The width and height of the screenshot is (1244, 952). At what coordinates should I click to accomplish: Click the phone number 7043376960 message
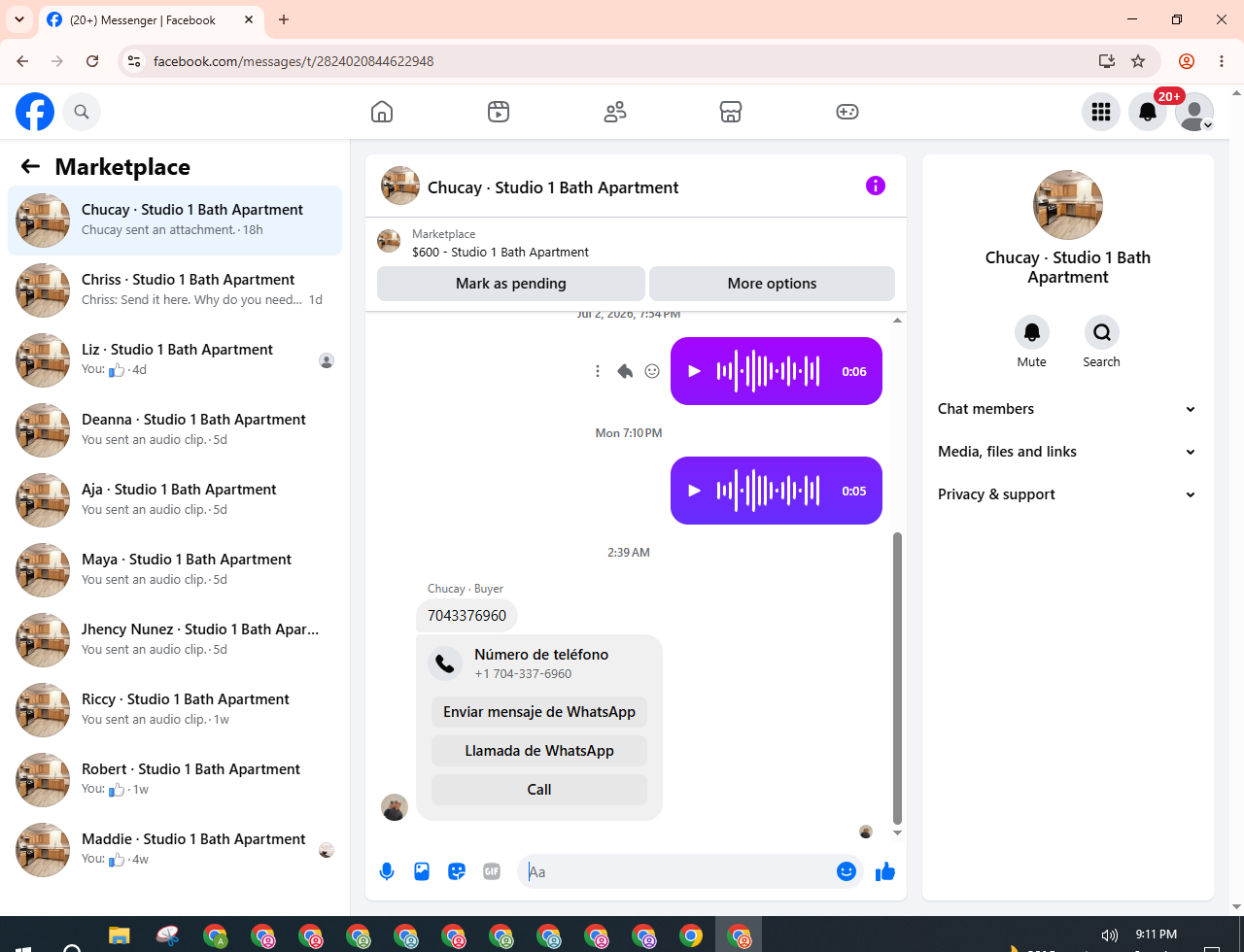[466, 616]
